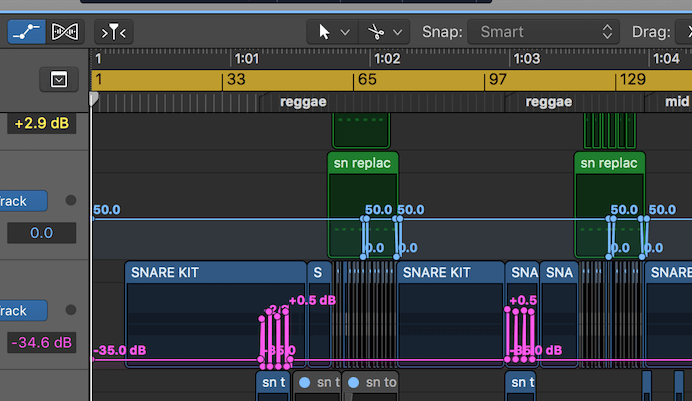The width and height of the screenshot is (692, 401).
Task: Open the Snap stepper arrows
Action: 607,32
